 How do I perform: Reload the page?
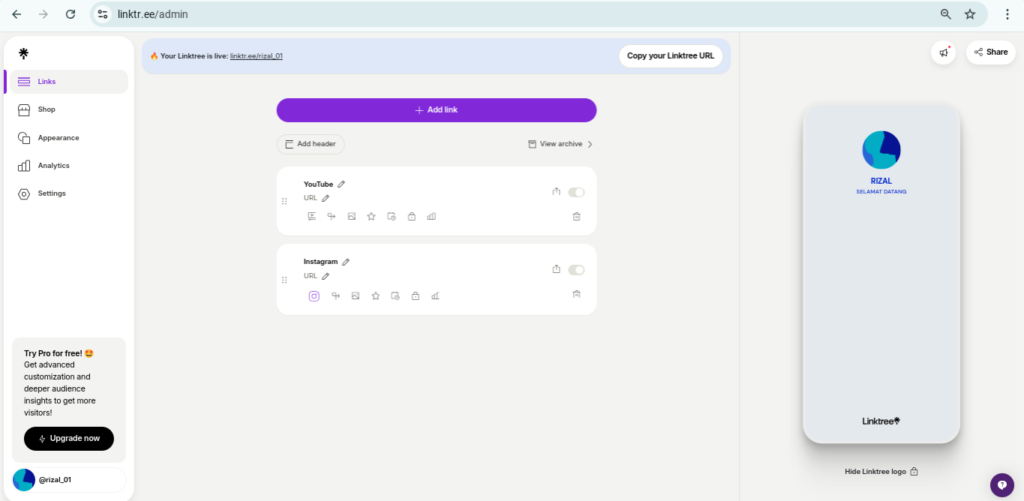pos(71,14)
